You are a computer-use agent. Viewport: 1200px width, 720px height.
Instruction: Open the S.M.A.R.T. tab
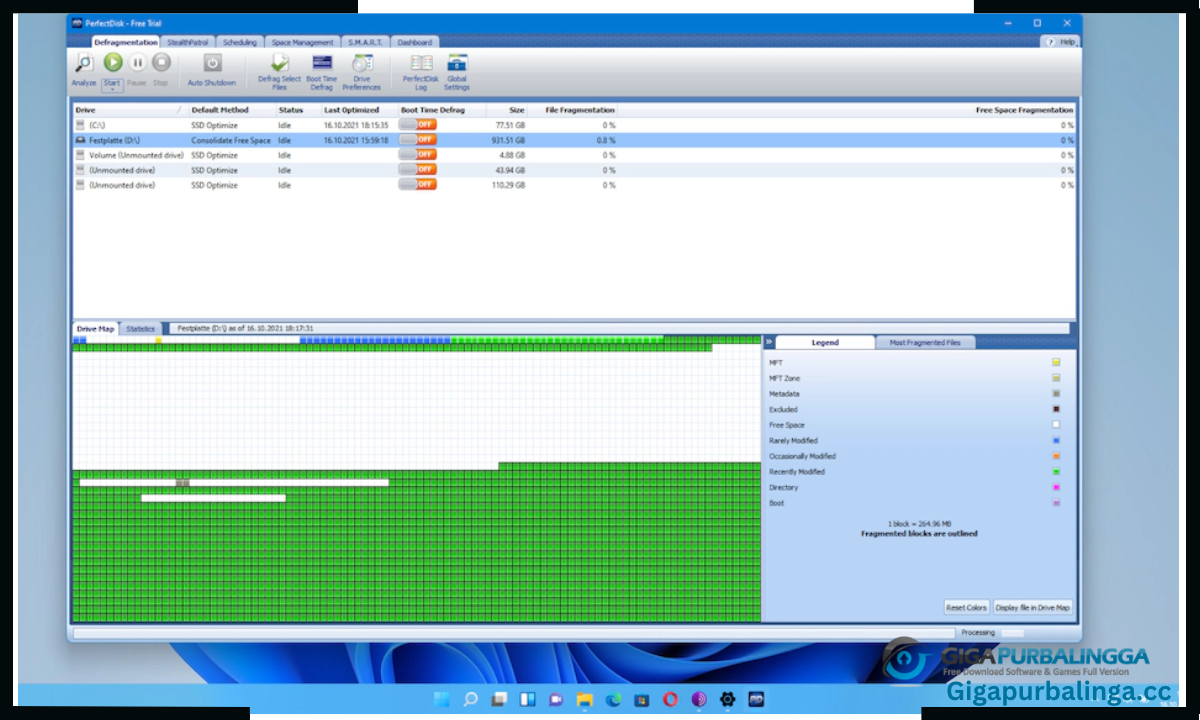point(366,42)
